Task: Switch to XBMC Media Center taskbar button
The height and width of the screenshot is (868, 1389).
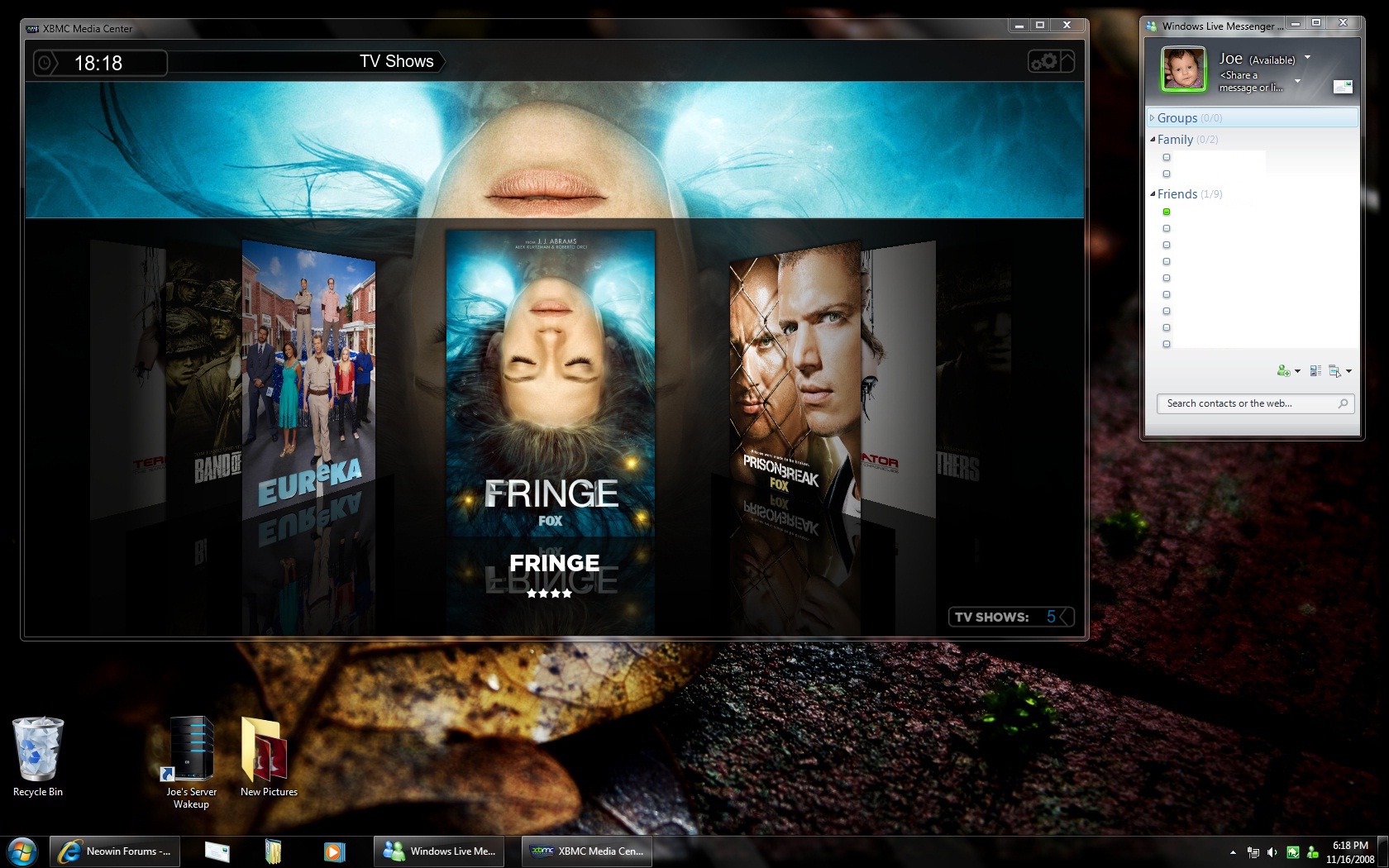Action: tap(587, 851)
